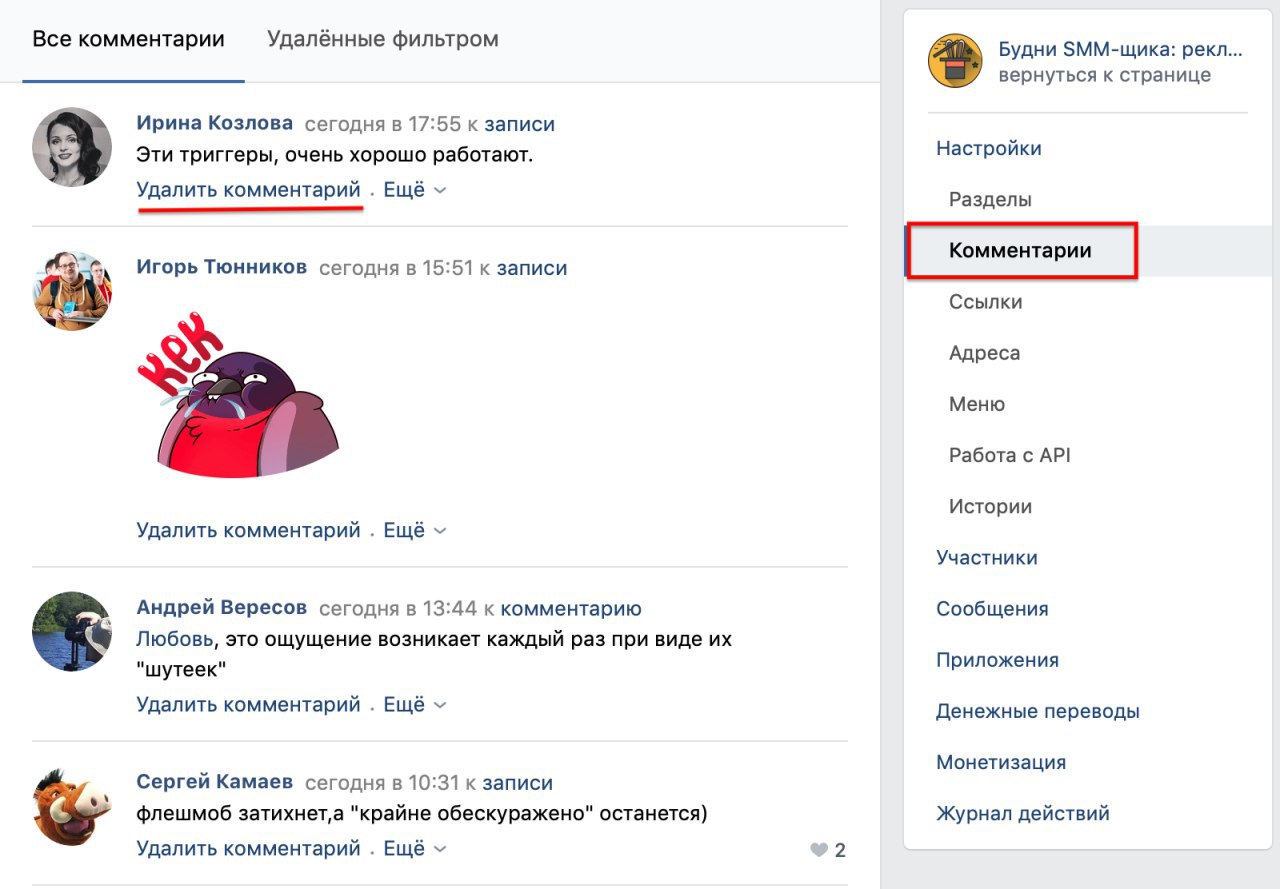The image size is (1280, 889).
Task: Open Андрей Вересов's avatar photo
Action: tap(72, 631)
